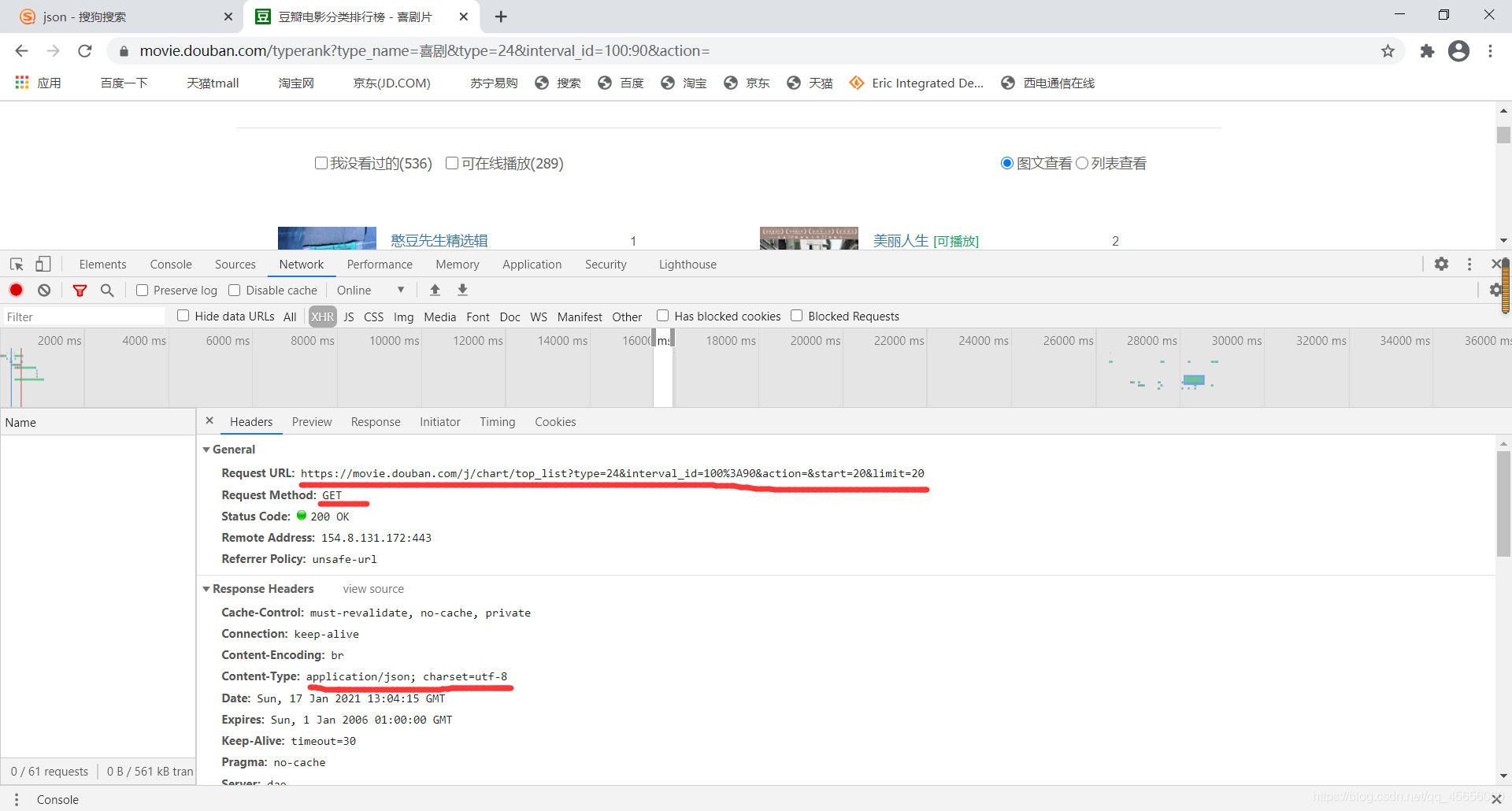The image size is (1512, 811).
Task: Close the request details pane
Action: pyautogui.click(x=209, y=421)
